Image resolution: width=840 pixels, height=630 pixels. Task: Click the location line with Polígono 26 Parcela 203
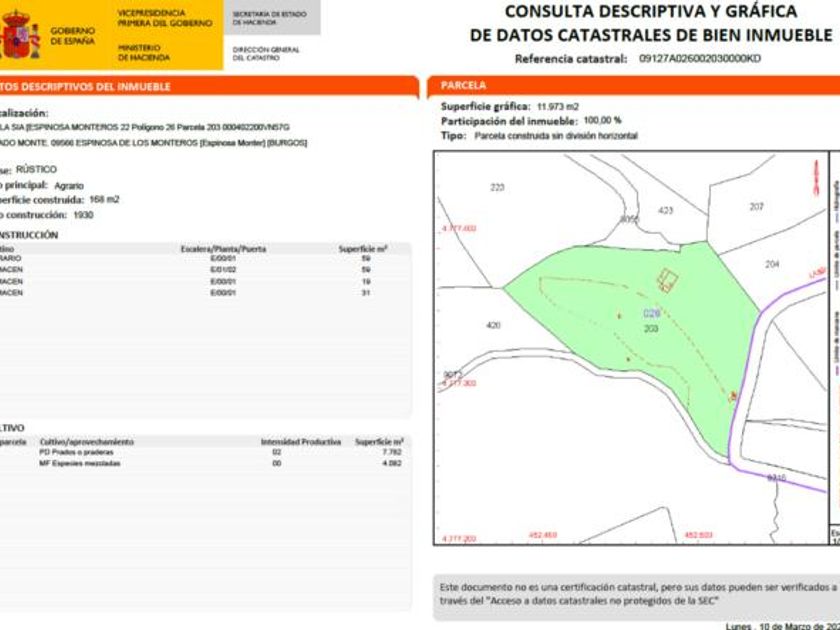[x=145, y=128]
